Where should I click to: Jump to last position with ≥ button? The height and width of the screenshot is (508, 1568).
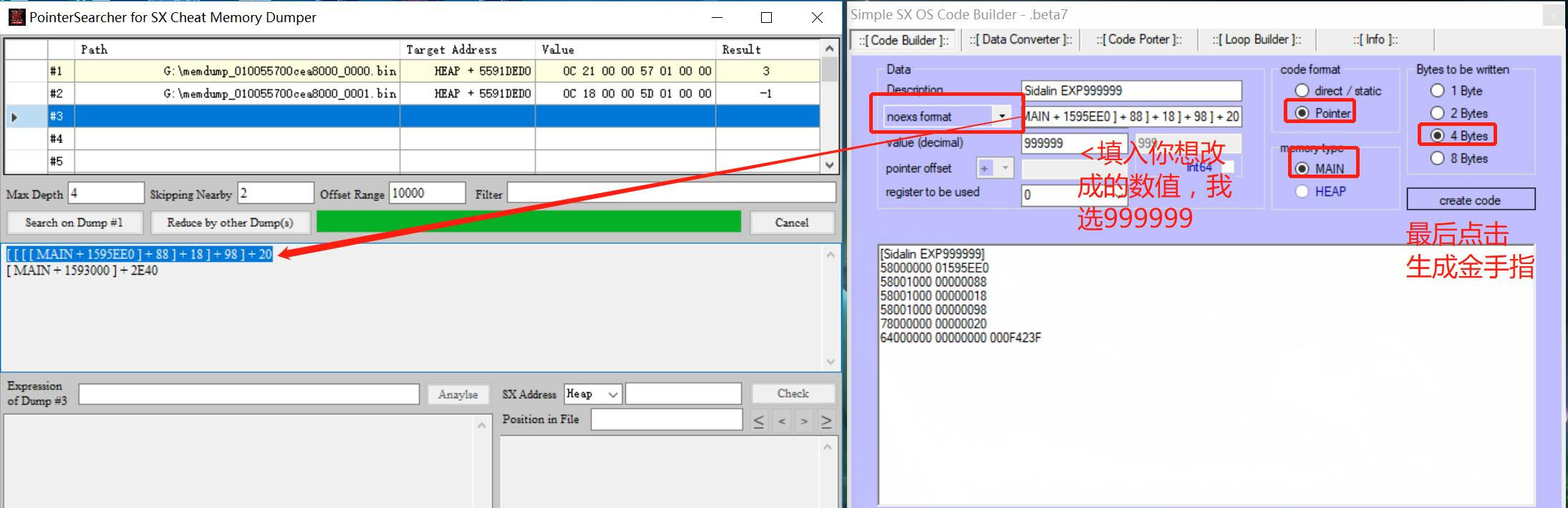tap(826, 421)
